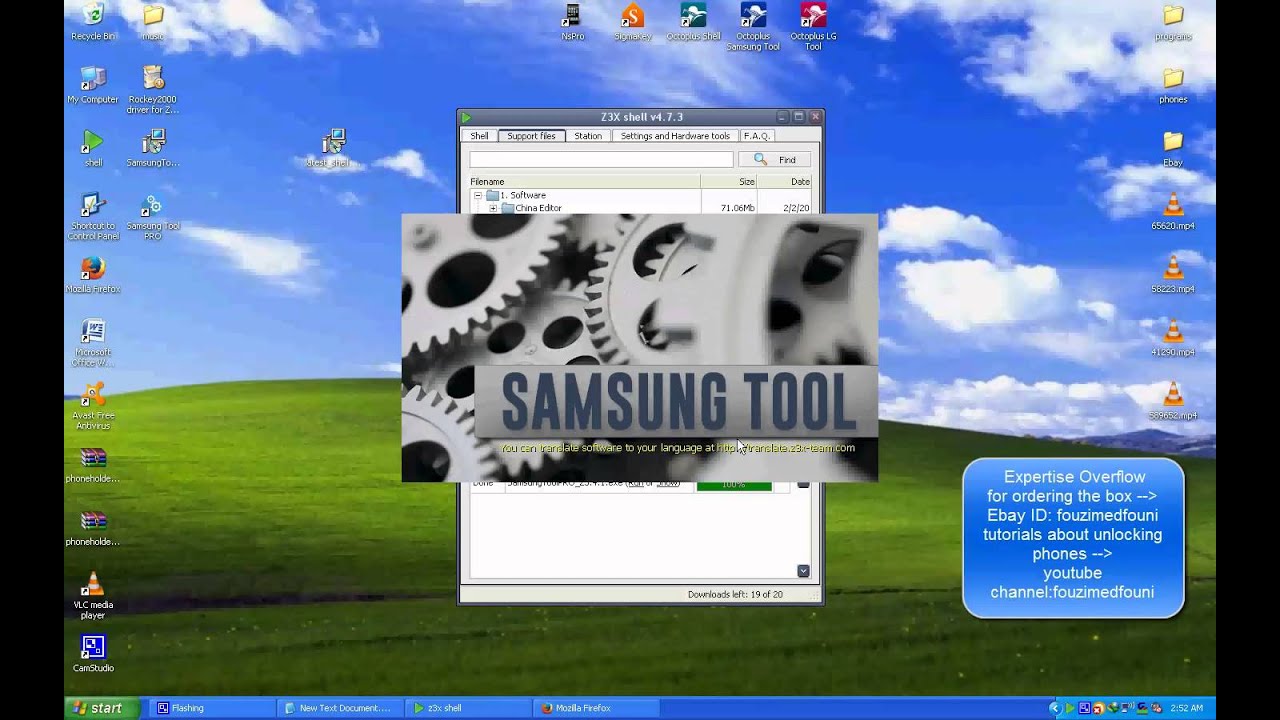Image resolution: width=1280 pixels, height=720 pixels.
Task: Select the Support files tab
Action: [x=531, y=136]
